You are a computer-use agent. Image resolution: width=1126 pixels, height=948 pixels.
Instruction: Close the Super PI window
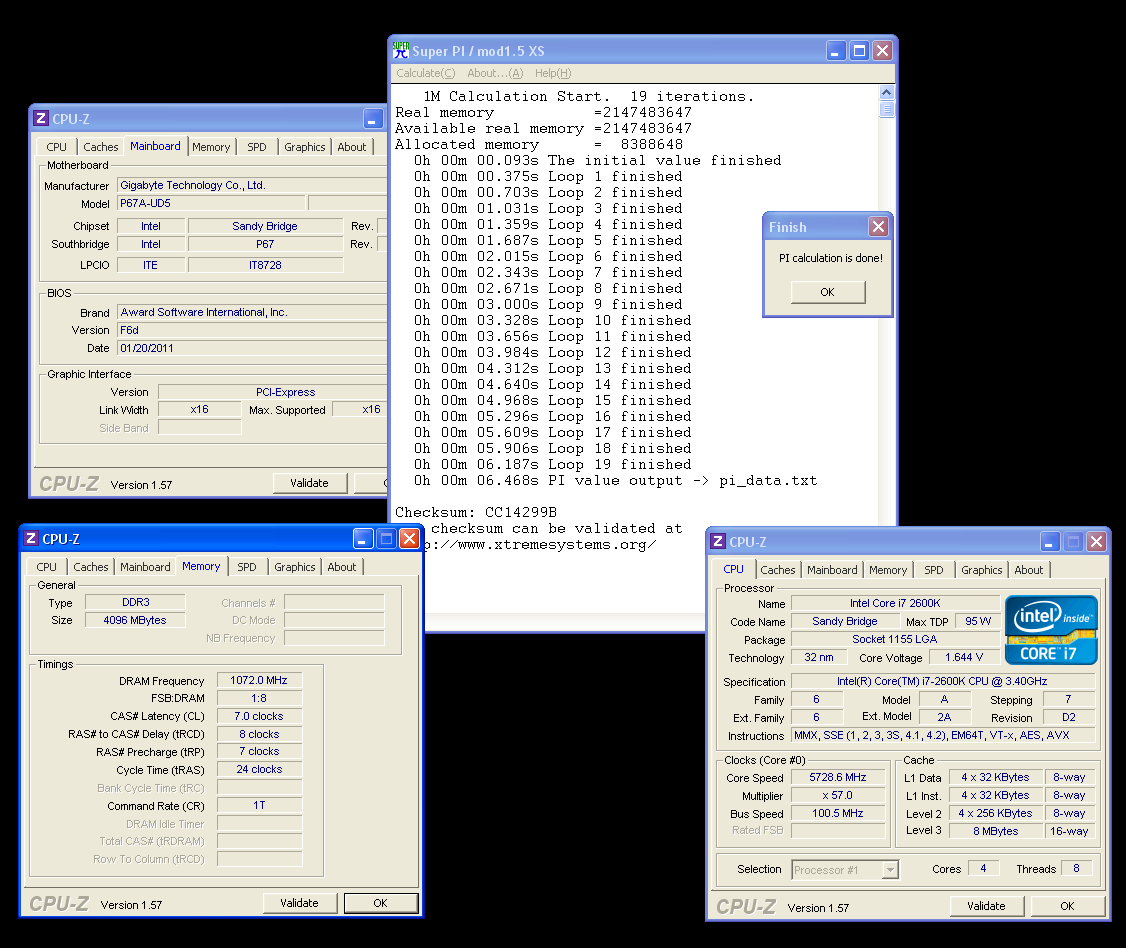point(883,51)
